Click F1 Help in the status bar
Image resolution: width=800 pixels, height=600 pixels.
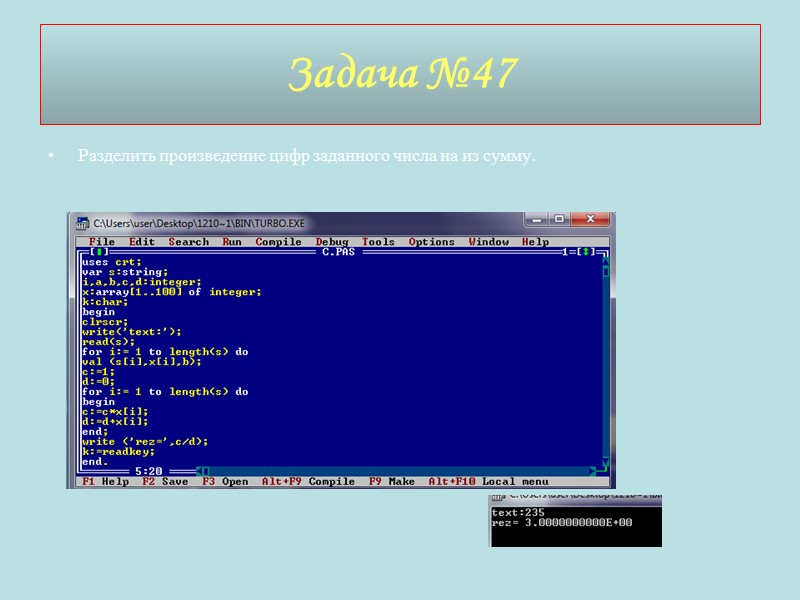click(106, 482)
